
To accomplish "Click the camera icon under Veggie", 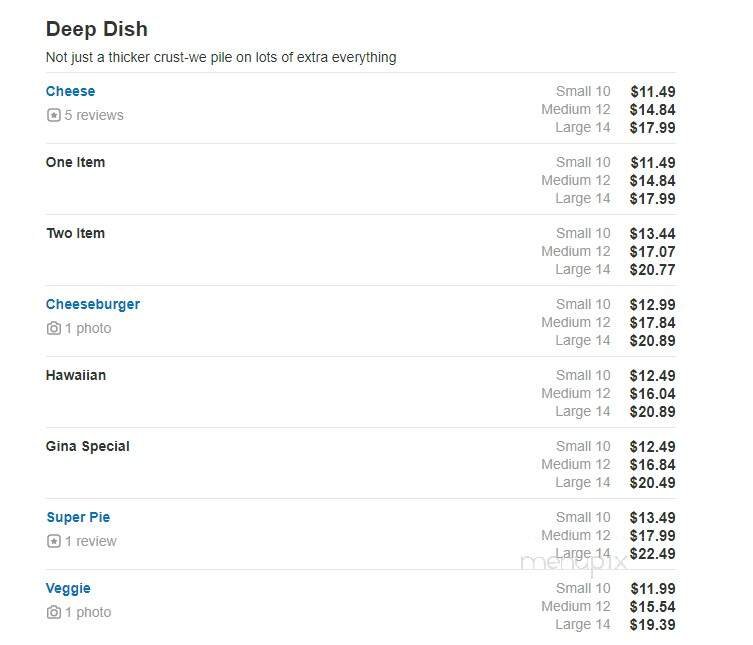I will point(54,612).
